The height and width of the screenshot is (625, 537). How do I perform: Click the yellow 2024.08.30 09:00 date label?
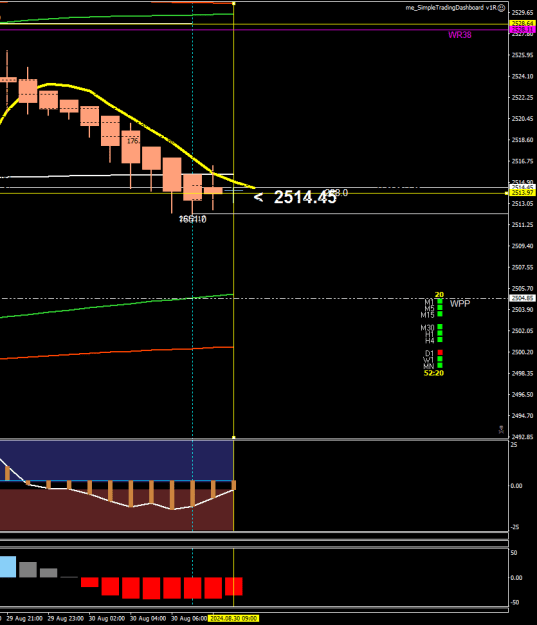(x=233, y=619)
